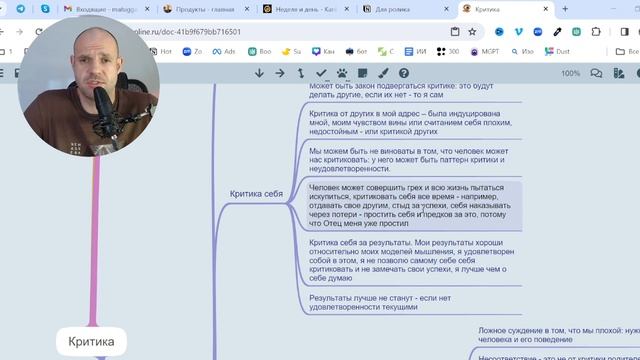Click the browser forward arrow
Viewport: 640px width, 360px height.
pos(20,31)
